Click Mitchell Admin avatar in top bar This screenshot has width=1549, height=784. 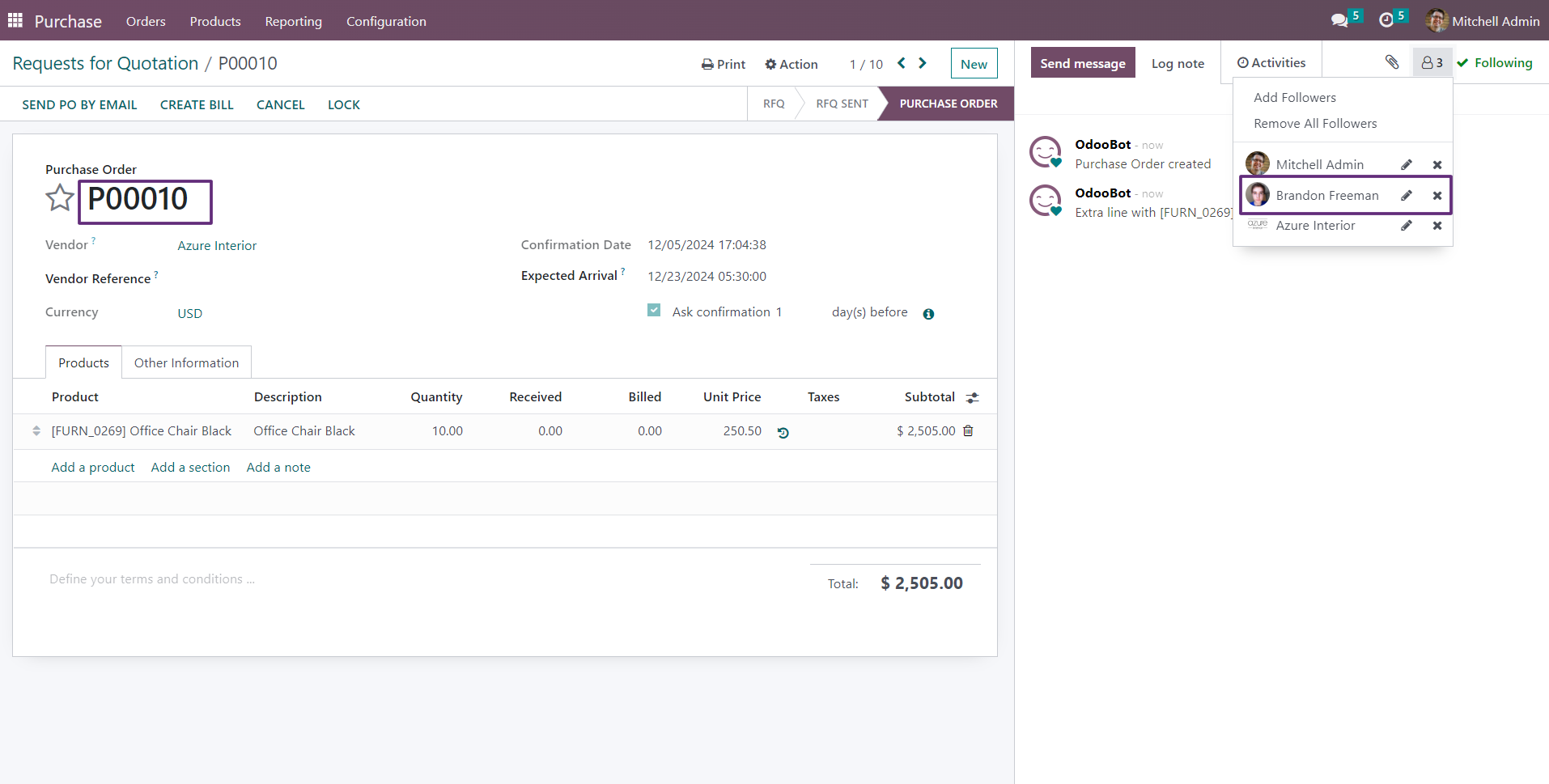coord(1437,21)
